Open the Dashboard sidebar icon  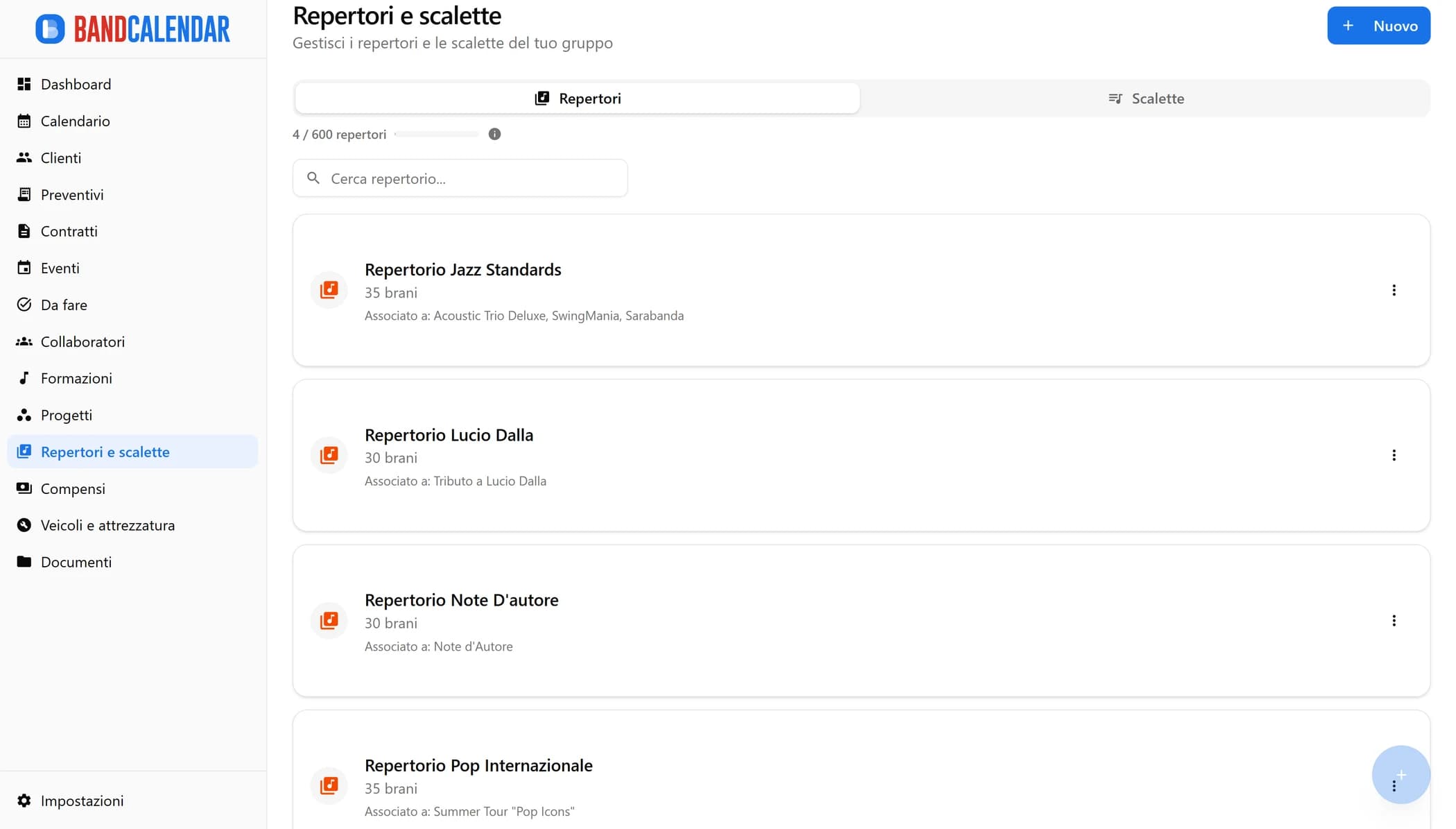[24, 84]
